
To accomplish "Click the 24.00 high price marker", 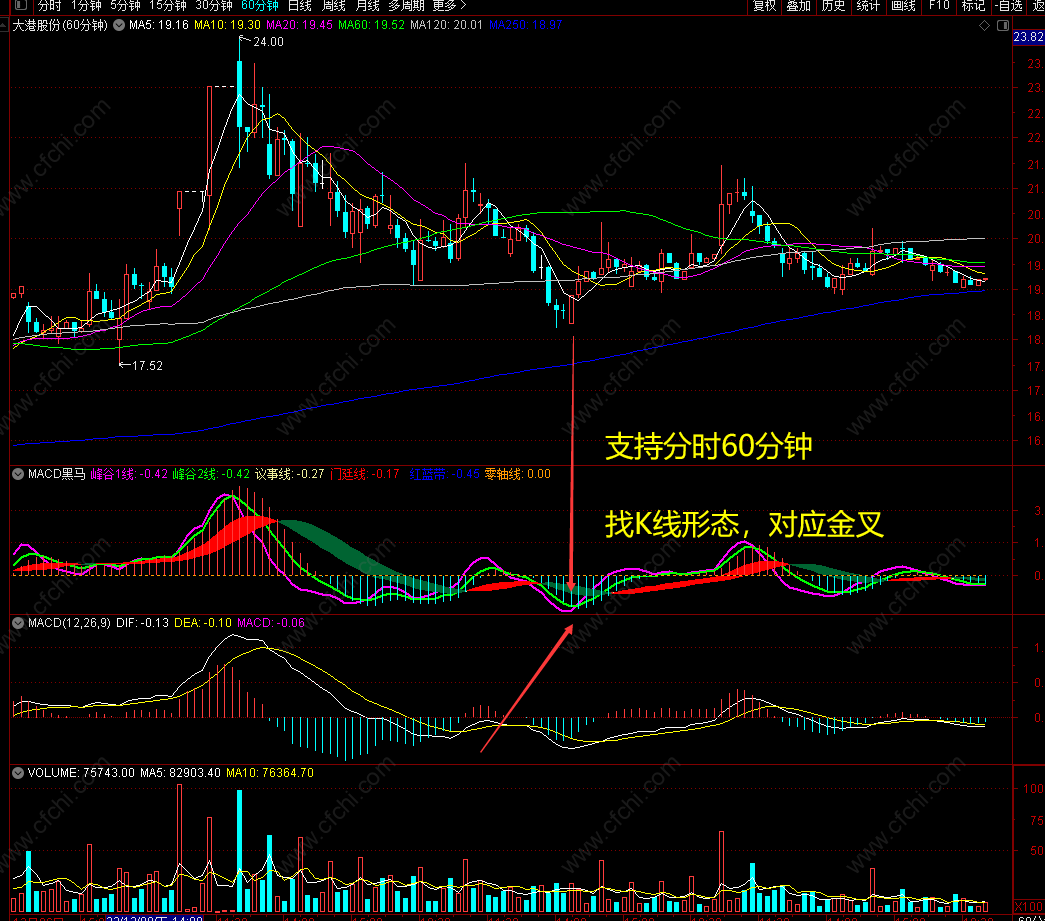I will (268, 42).
